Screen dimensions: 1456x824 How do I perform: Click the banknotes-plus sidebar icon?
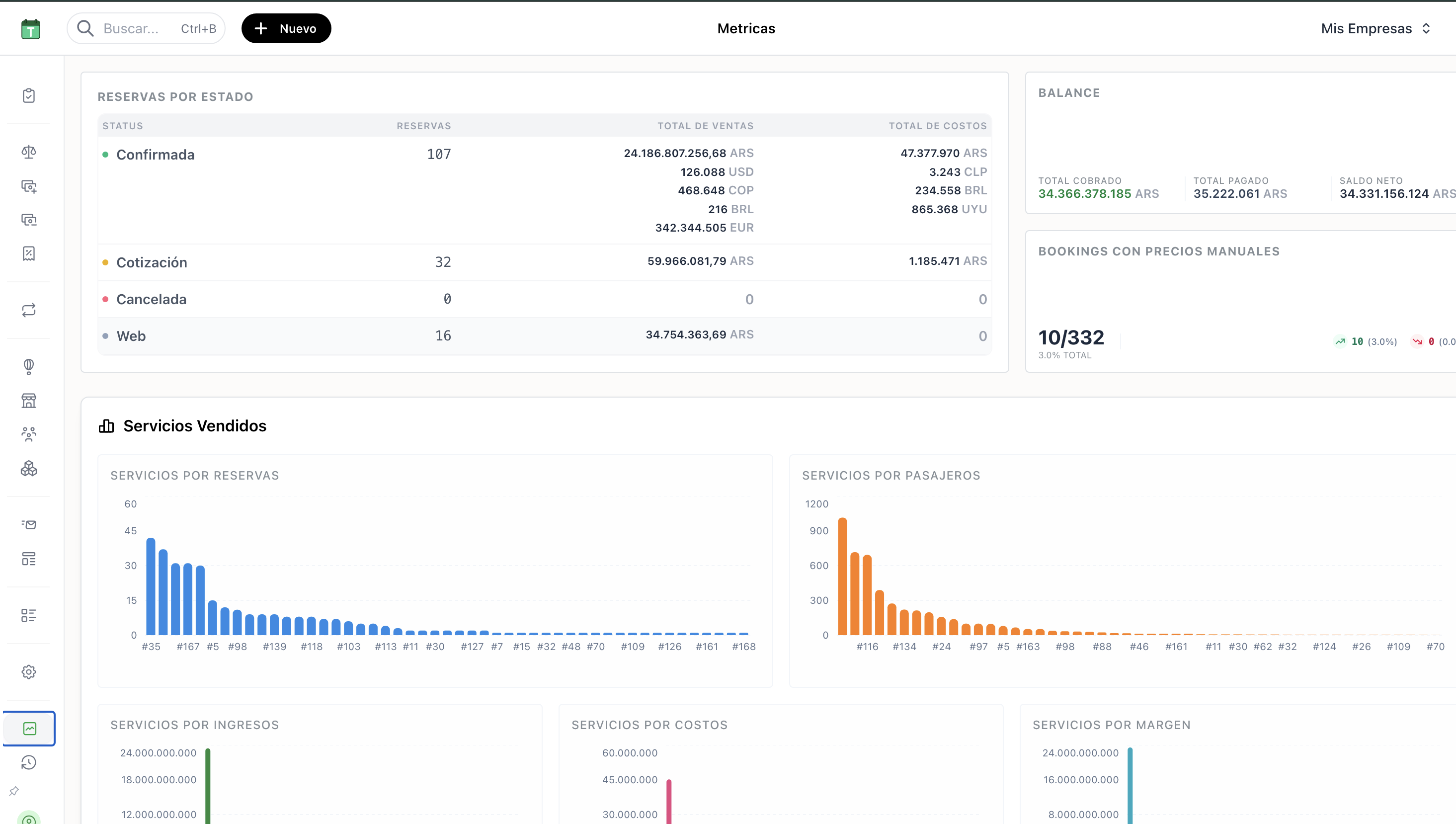29,186
